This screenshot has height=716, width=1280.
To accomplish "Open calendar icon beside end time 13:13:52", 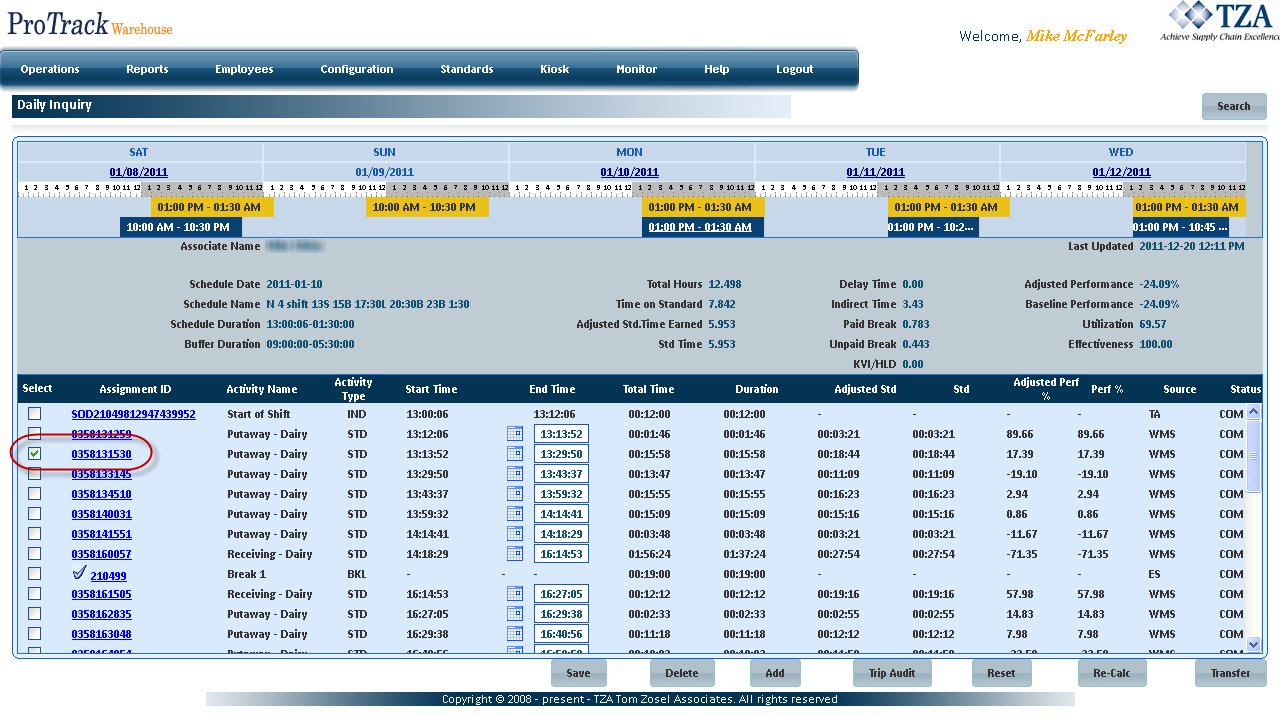I will tap(515, 434).
